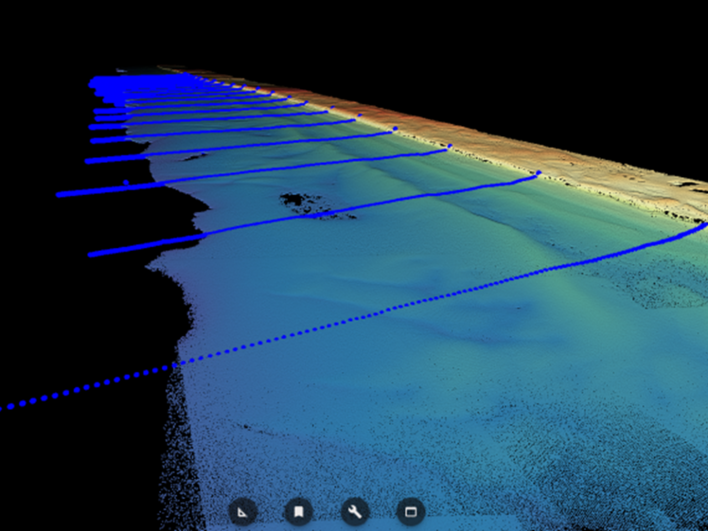Screen dimensions: 708x531
Task: Select the left end of second-nearest blue transect
Action: pos(92,254)
